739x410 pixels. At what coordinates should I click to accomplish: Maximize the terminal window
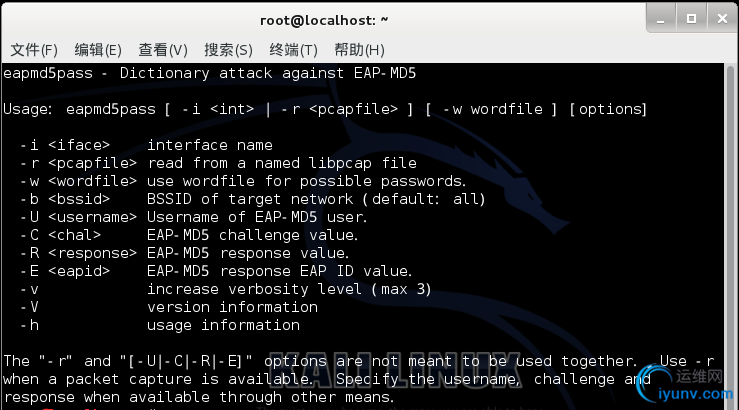(x=689, y=17)
